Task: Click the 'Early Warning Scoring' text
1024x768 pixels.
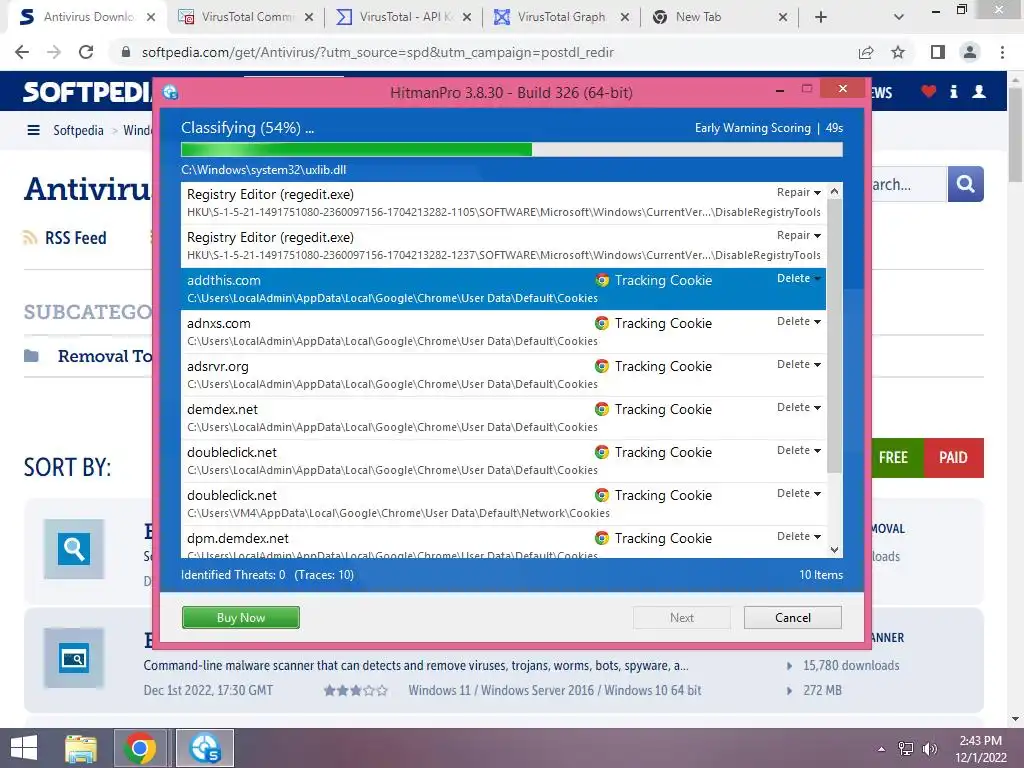Action: click(752, 128)
